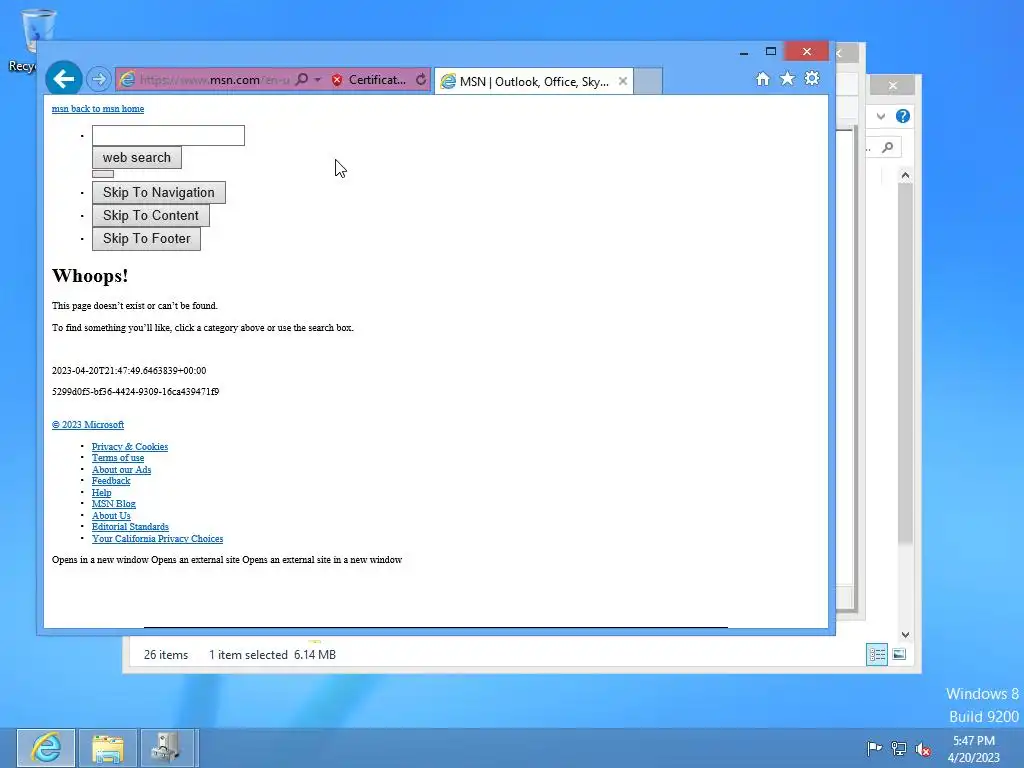Click the browser Forward arrow button
1024x768 pixels.
(x=99, y=80)
